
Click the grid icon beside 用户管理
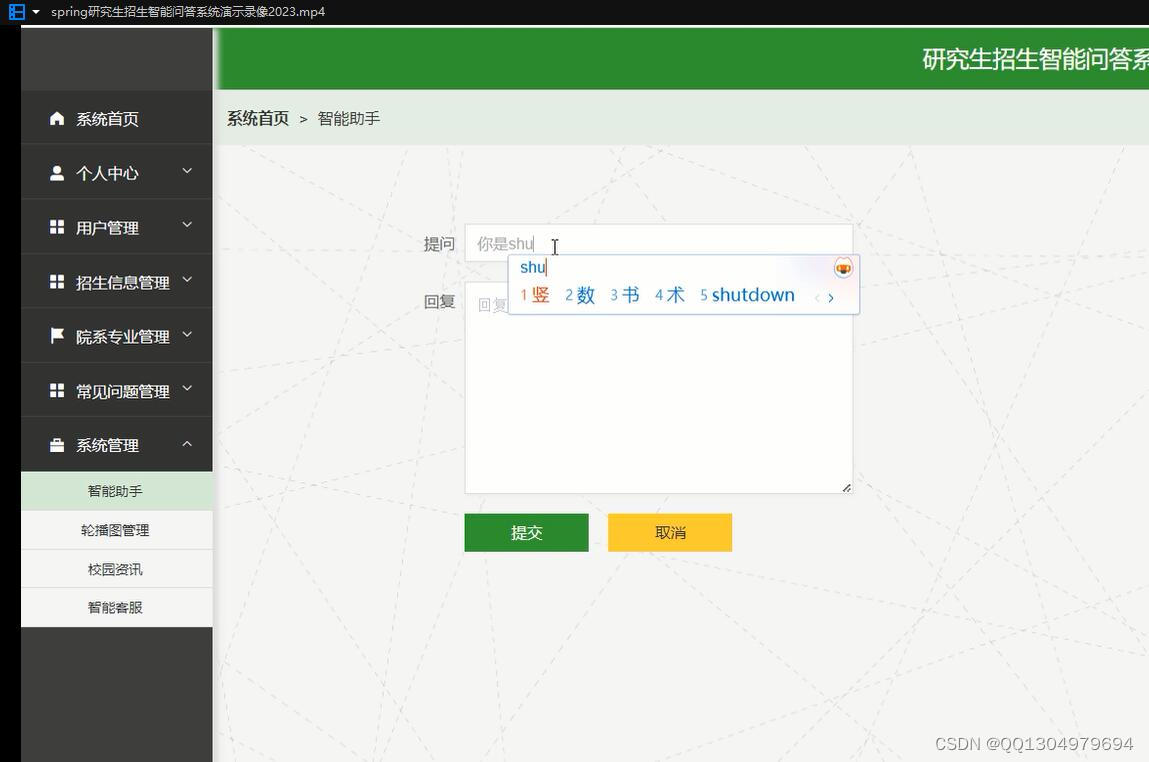pyautogui.click(x=57, y=227)
